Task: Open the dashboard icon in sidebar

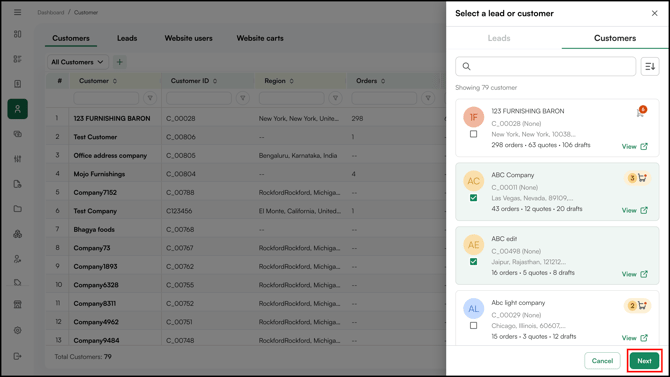Action: click(x=18, y=34)
